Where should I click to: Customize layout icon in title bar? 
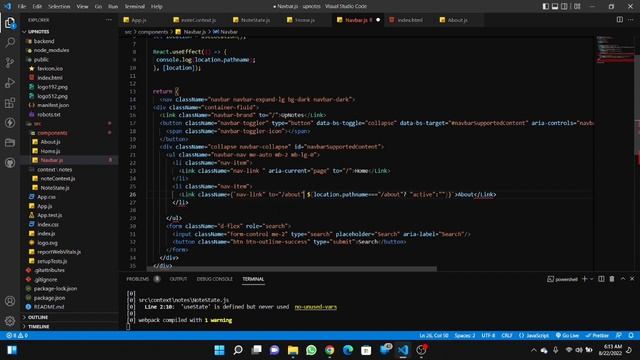(577, 6)
